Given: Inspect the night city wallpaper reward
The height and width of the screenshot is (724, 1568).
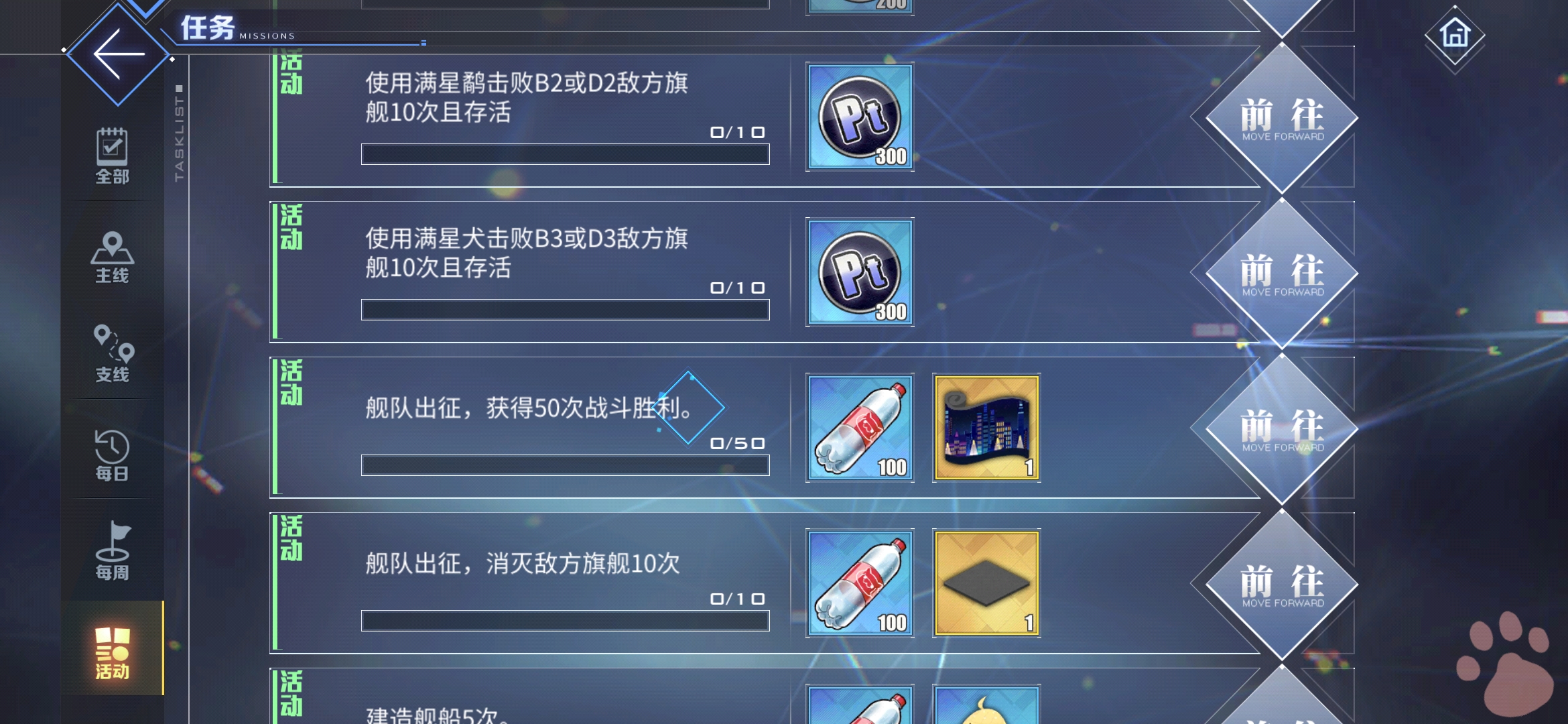Looking at the screenshot, I should (x=986, y=428).
